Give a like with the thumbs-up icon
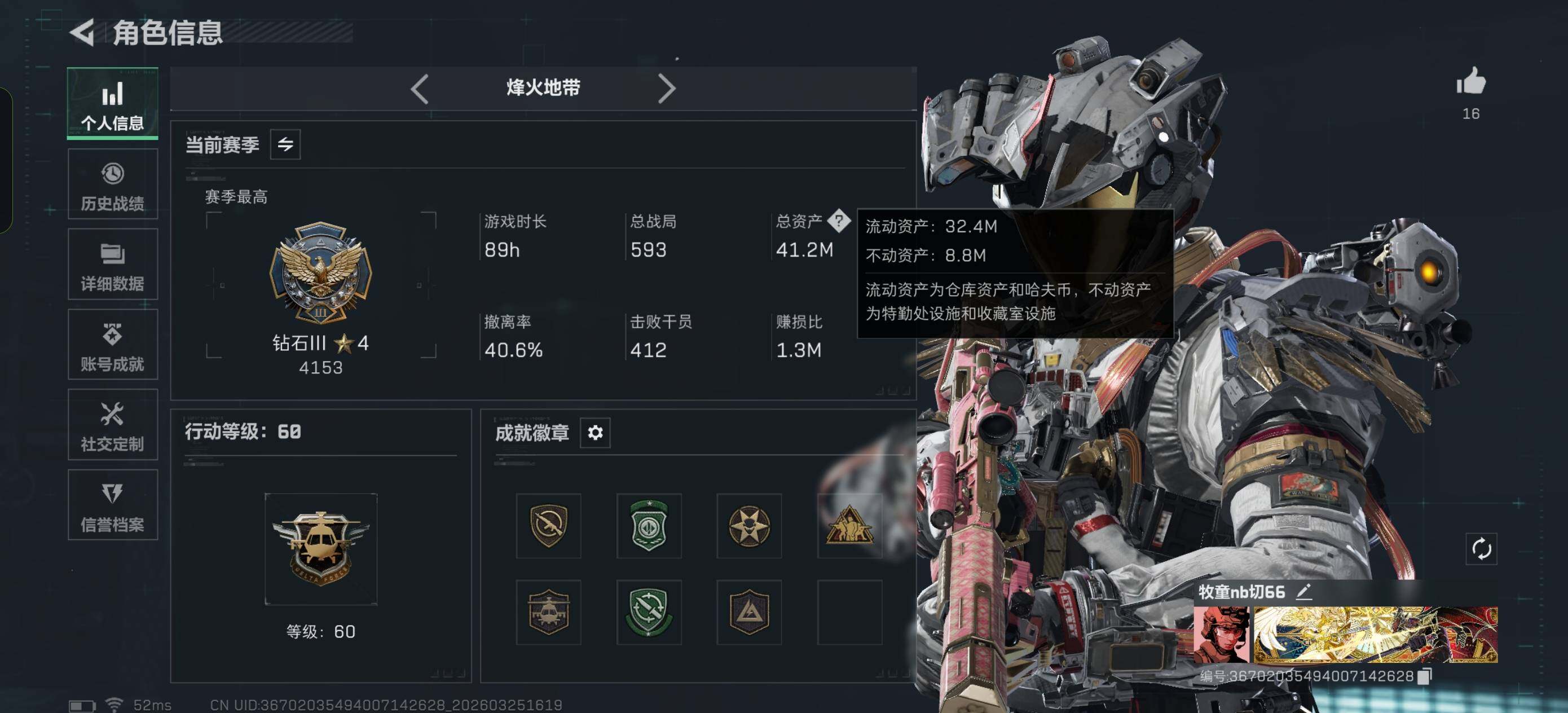 point(1470,82)
